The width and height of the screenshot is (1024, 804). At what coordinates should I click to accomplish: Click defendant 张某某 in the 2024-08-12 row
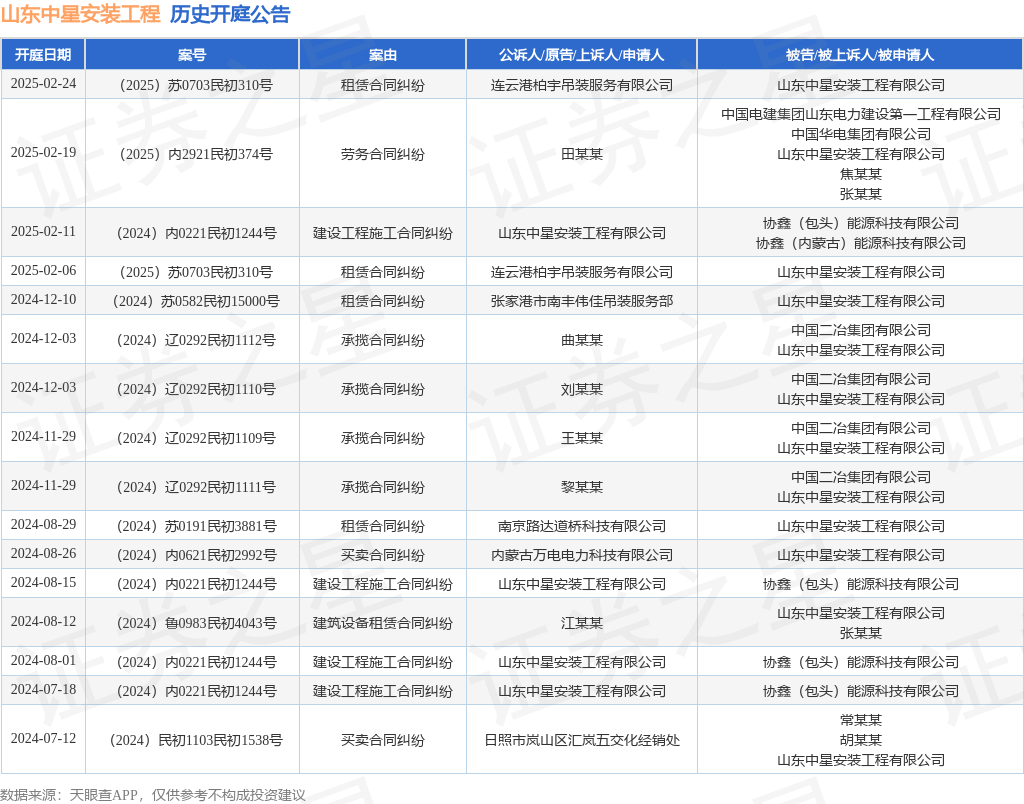(861, 634)
